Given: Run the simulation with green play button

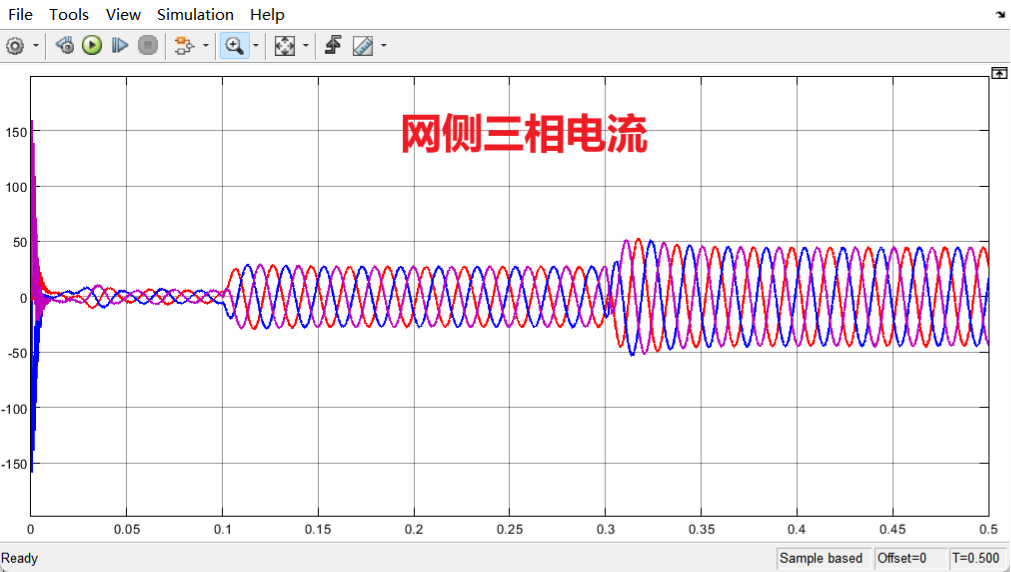Looking at the screenshot, I should point(92,45).
